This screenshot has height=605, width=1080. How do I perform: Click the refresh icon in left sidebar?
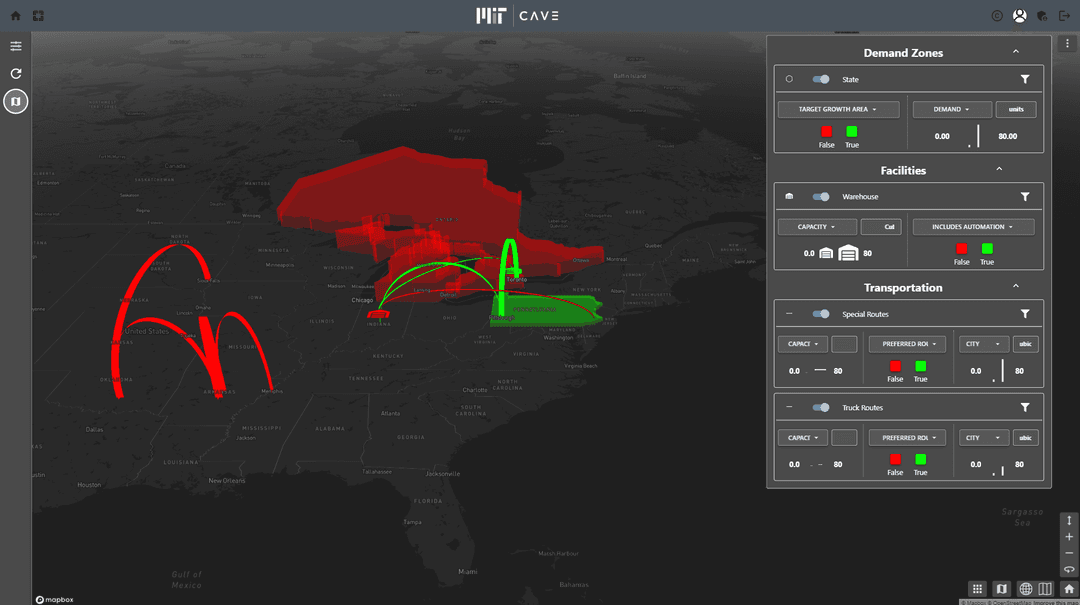(16, 74)
